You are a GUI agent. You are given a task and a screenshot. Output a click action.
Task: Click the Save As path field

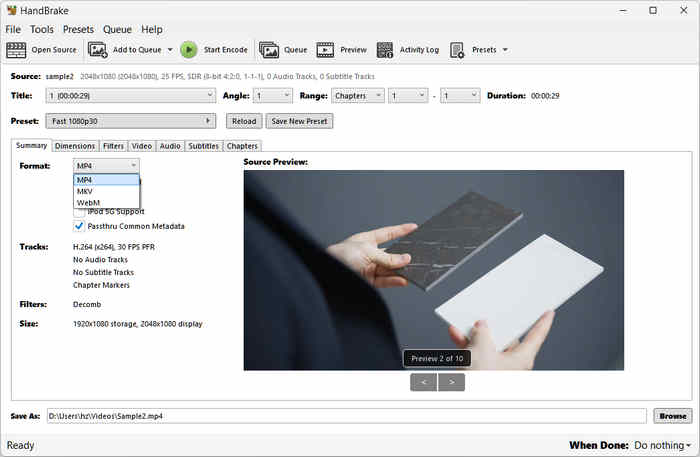tap(346, 416)
